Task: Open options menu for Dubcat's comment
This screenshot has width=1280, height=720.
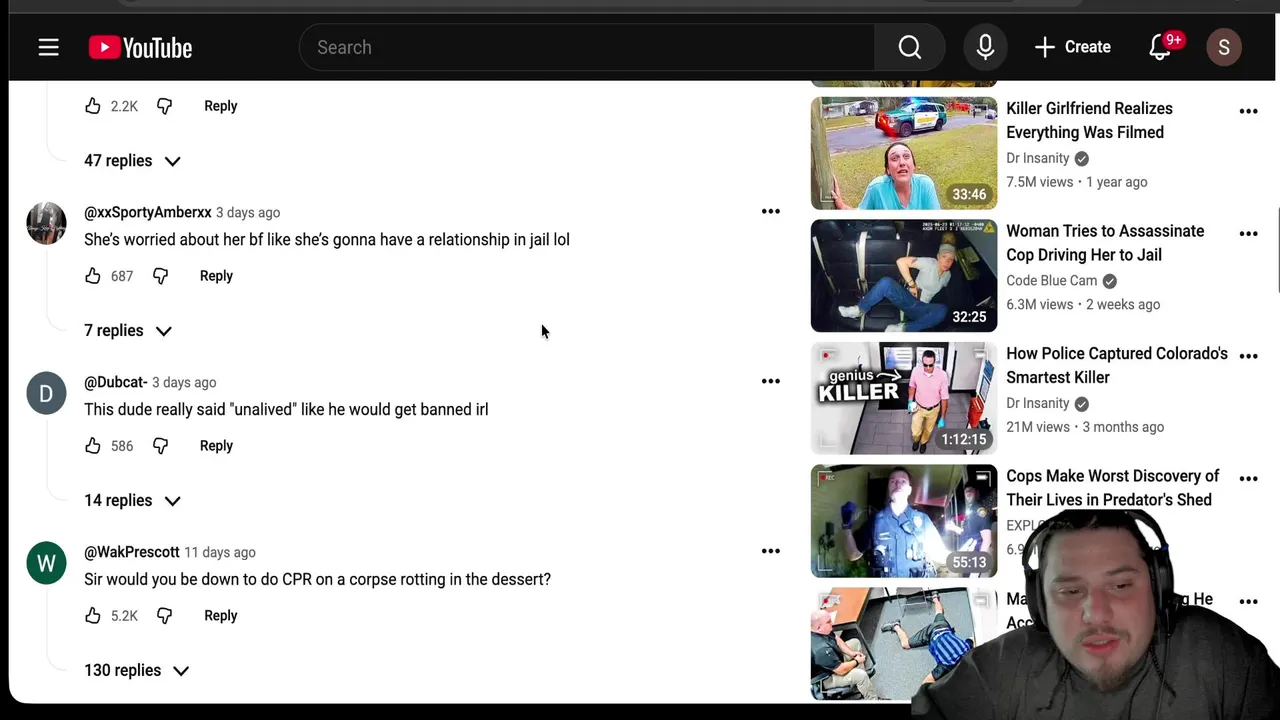Action: tap(770, 381)
